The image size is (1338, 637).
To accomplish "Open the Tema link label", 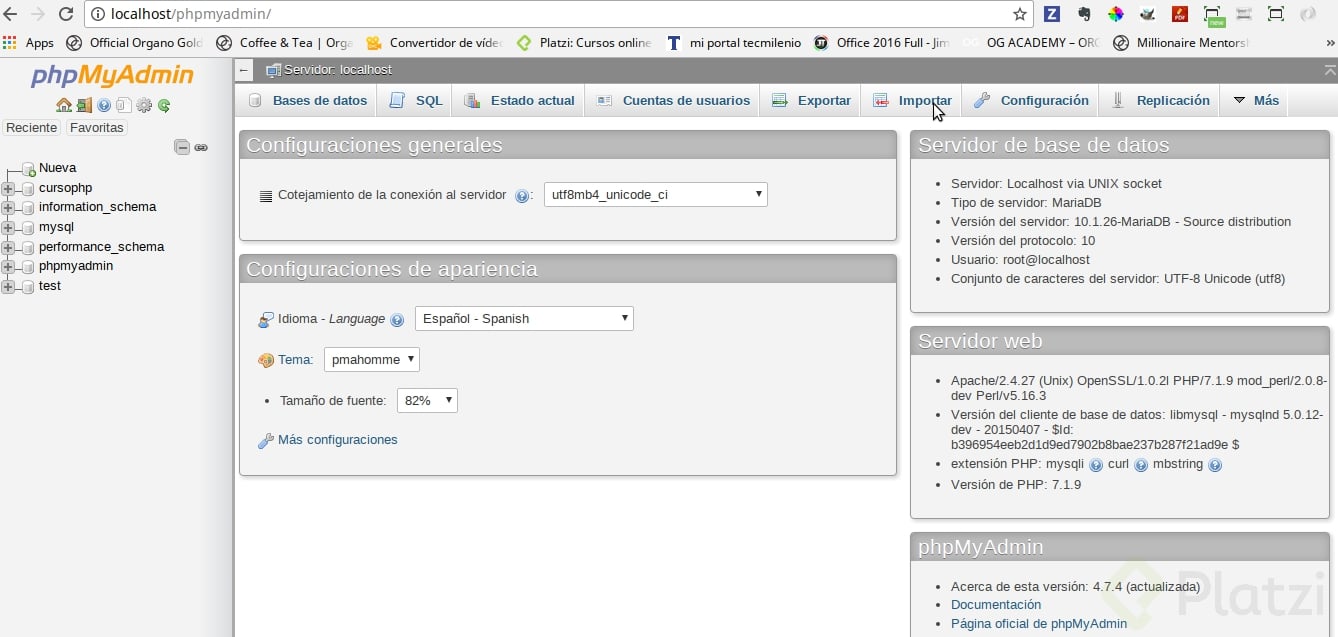I will (295, 359).
